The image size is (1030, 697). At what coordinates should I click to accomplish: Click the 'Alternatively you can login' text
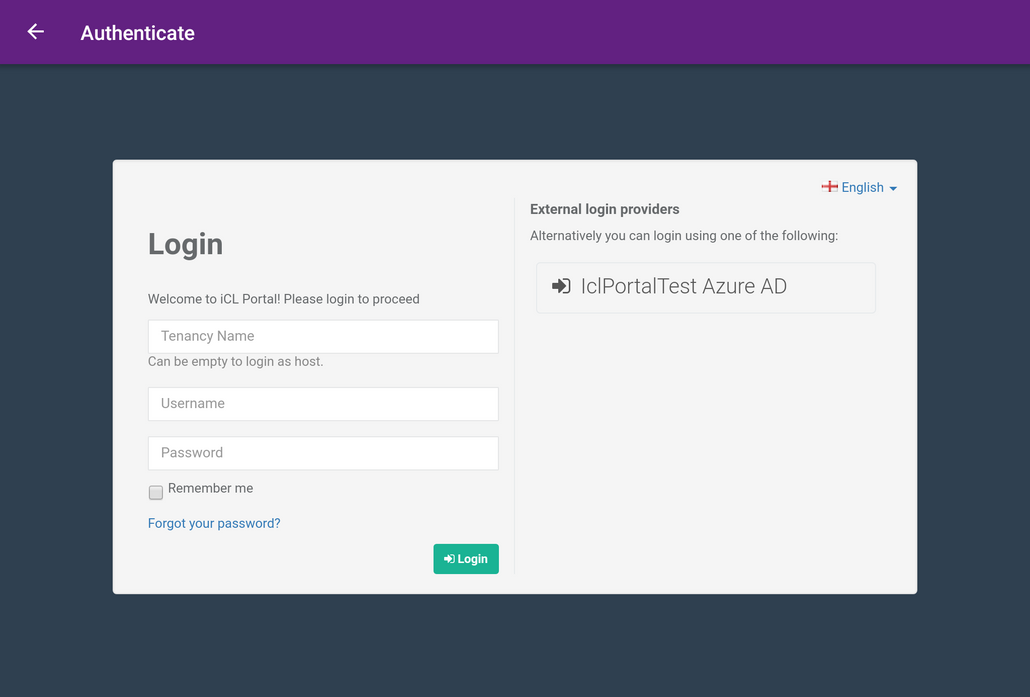coord(683,236)
